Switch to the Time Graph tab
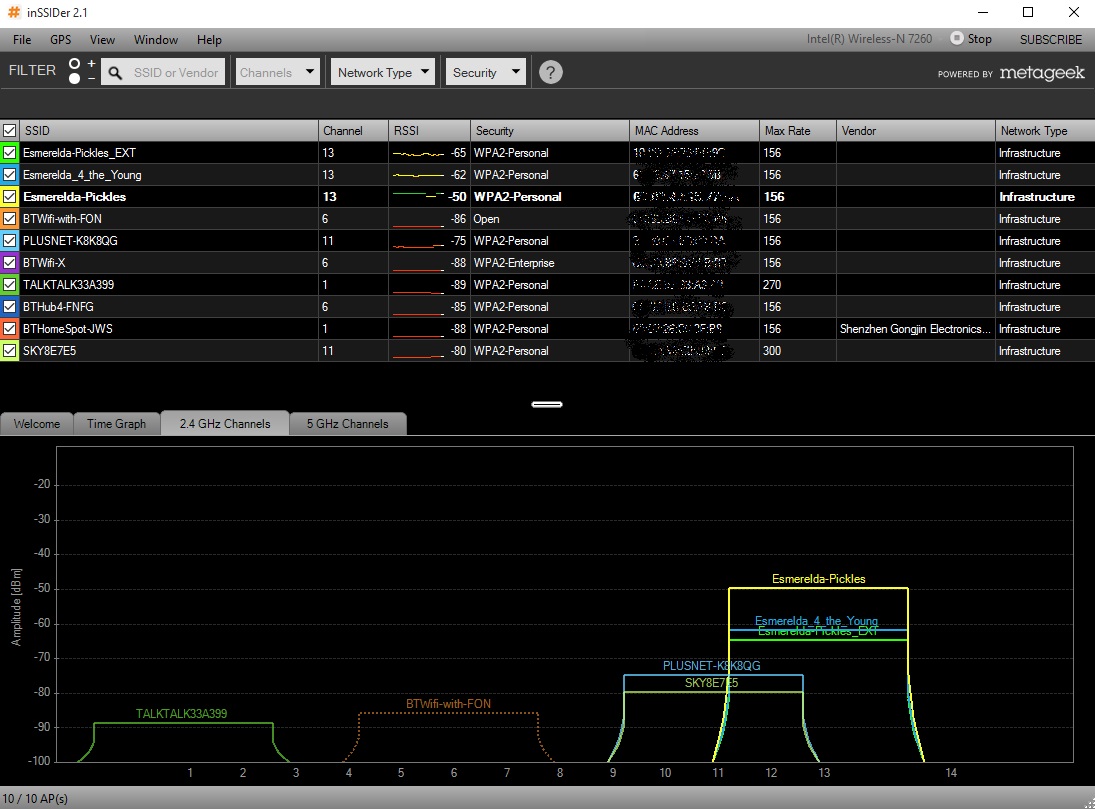This screenshot has height=809, width=1095. (x=116, y=424)
